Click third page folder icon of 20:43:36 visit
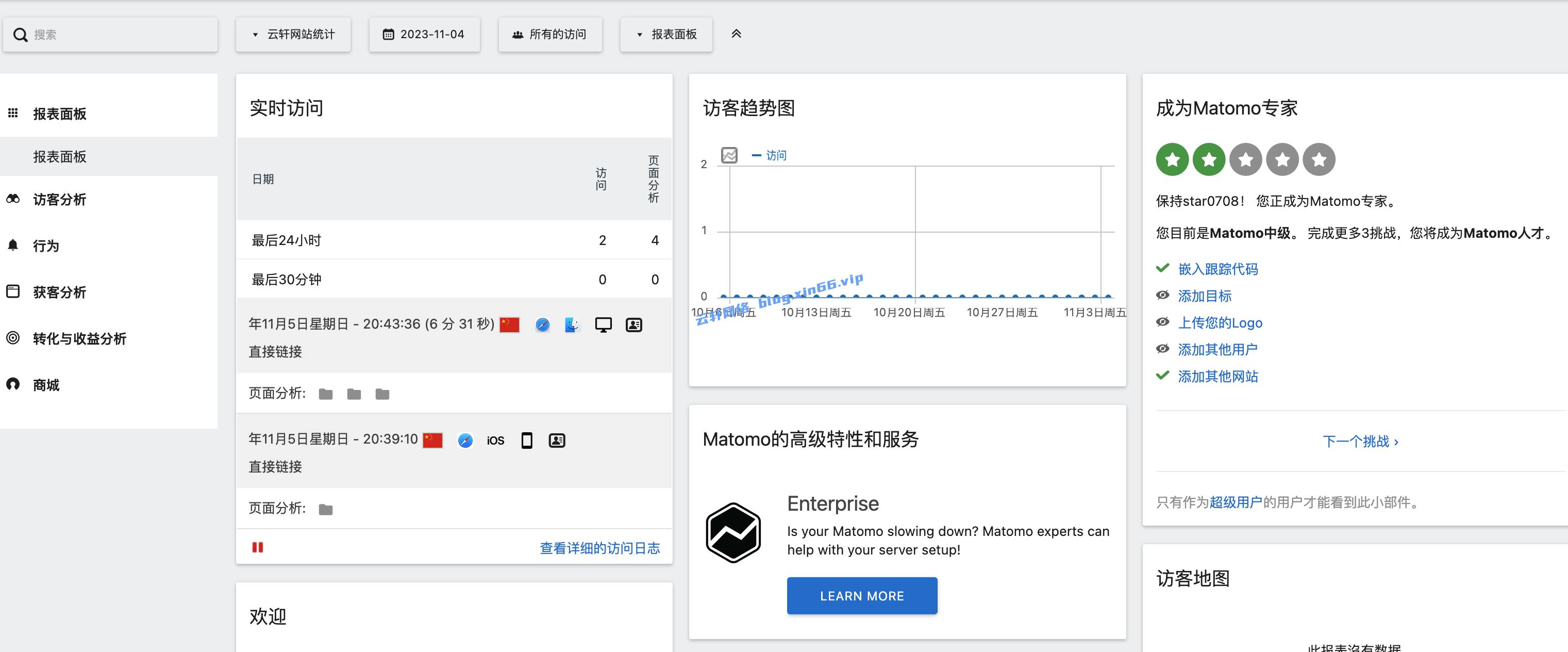This screenshot has height=652, width=1568. click(x=382, y=394)
